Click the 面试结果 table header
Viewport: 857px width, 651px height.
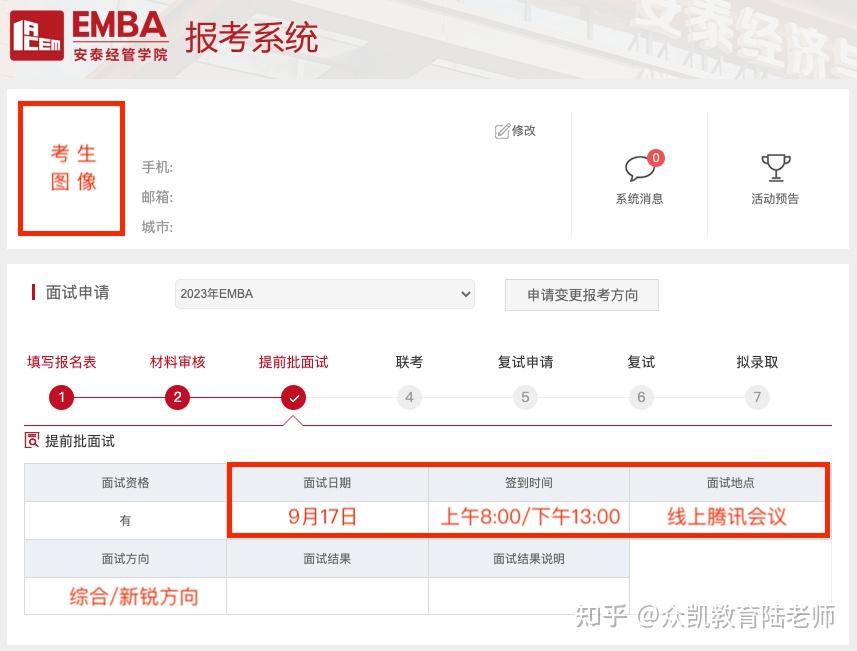(x=327, y=559)
